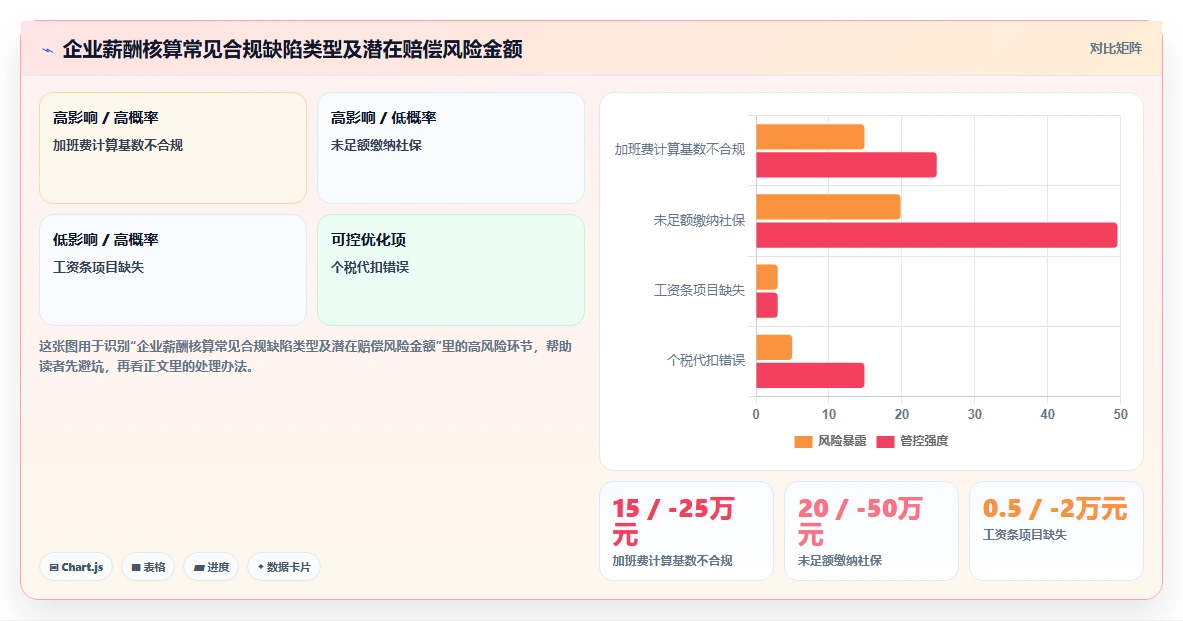Viewport: 1183px width, 621px height.
Task: Click 加班费计算基数不合规 caption under 15 / -25万元
Action: 672,561
